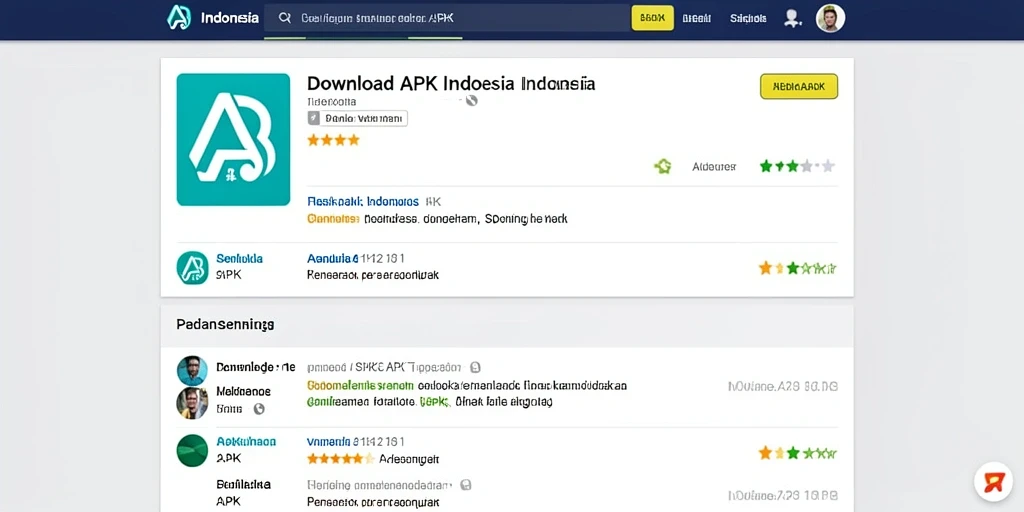Click the icon after Heniging onnatenanodadran
Image resolution: width=1024 pixels, height=512 pixels.
click(465, 485)
